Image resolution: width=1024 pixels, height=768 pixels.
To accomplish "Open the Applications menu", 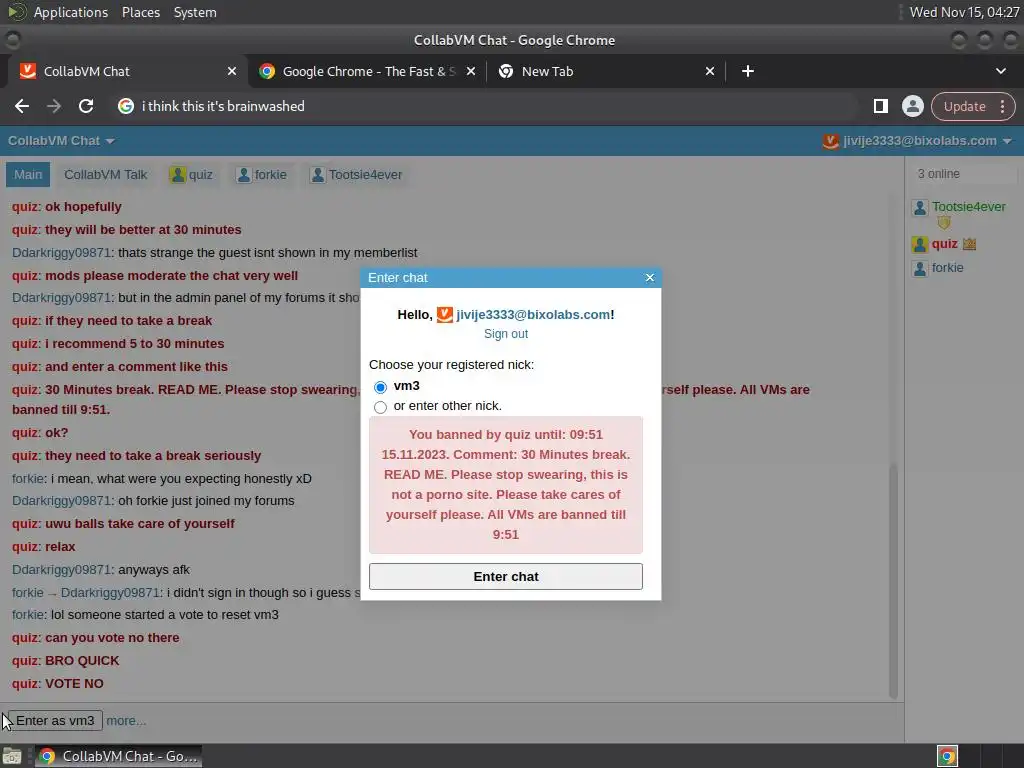I will [71, 12].
